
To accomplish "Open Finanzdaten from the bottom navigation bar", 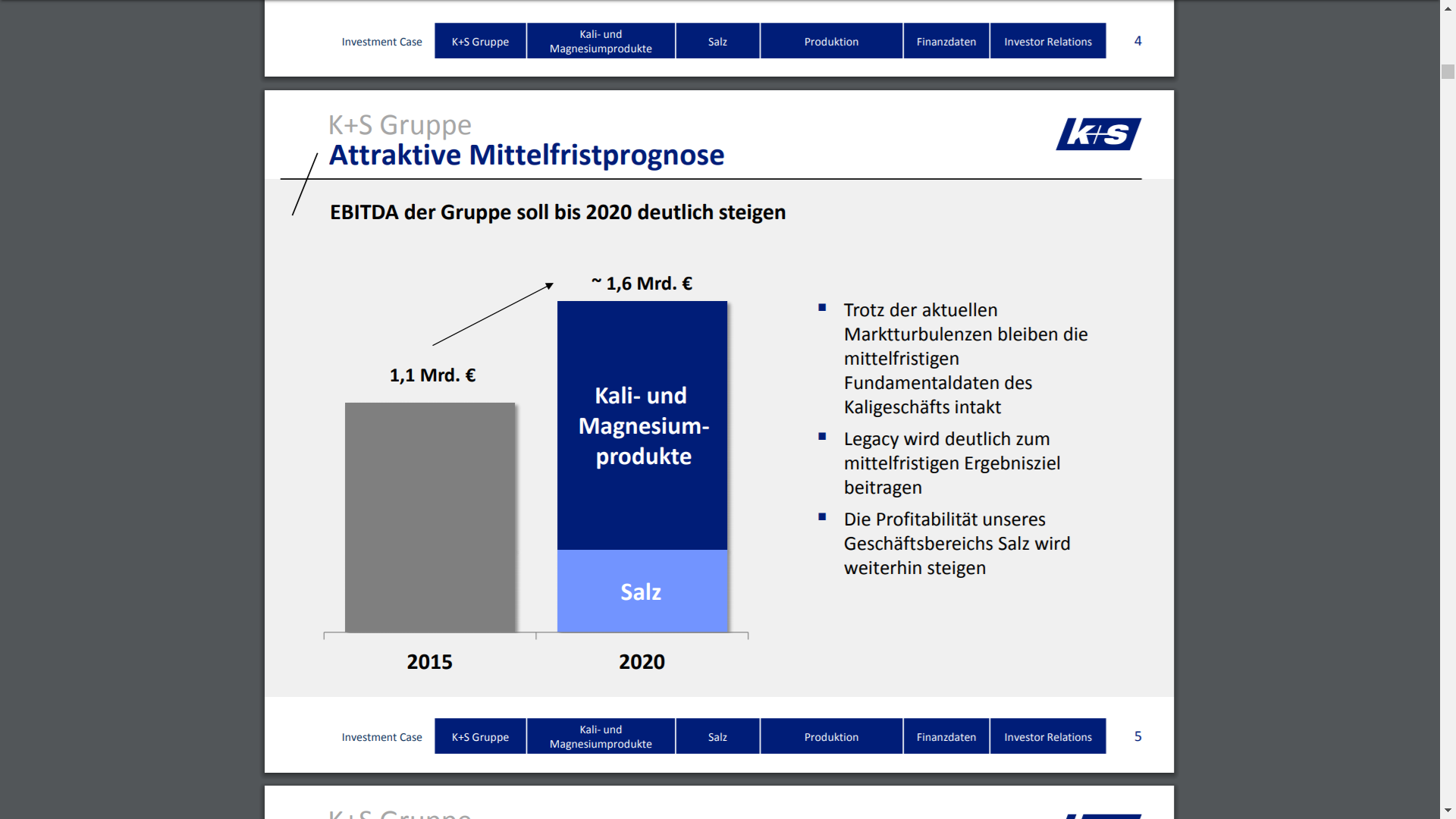I will (946, 736).
